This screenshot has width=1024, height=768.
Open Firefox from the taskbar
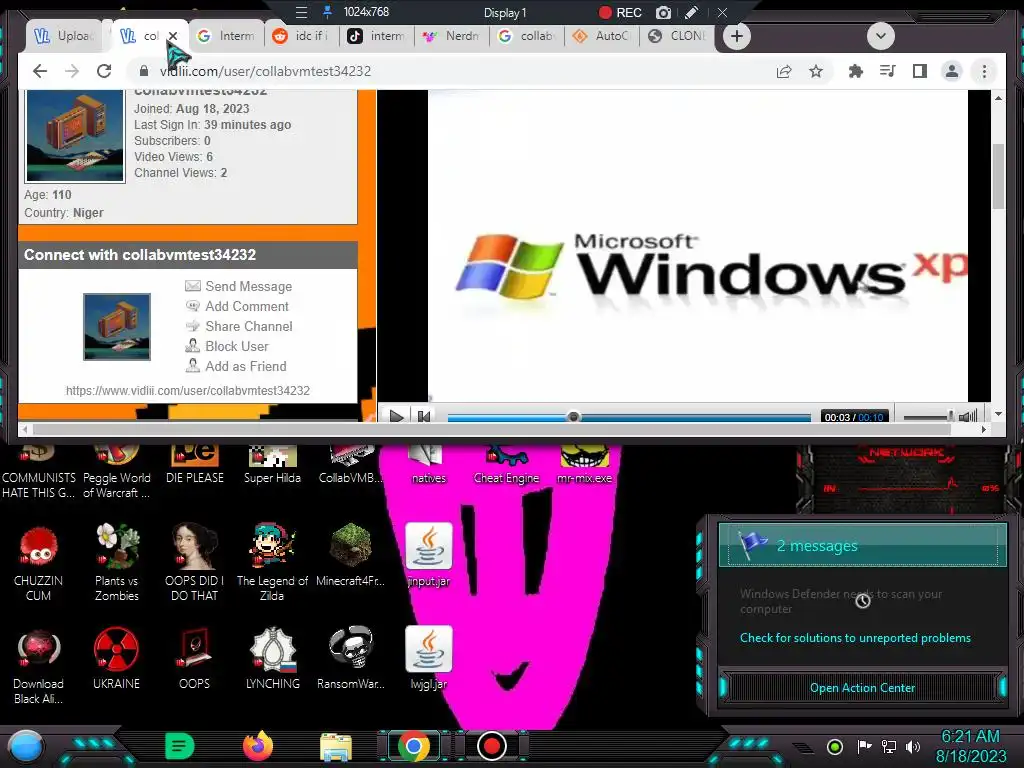click(257, 746)
